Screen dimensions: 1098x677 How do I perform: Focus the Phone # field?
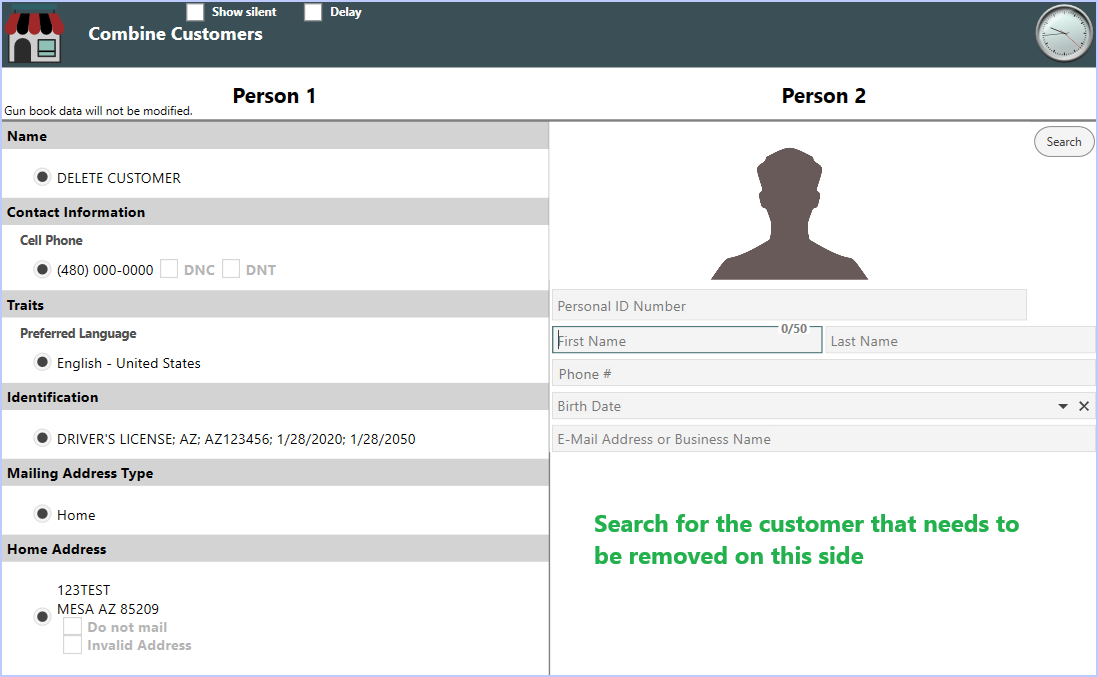click(x=824, y=374)
